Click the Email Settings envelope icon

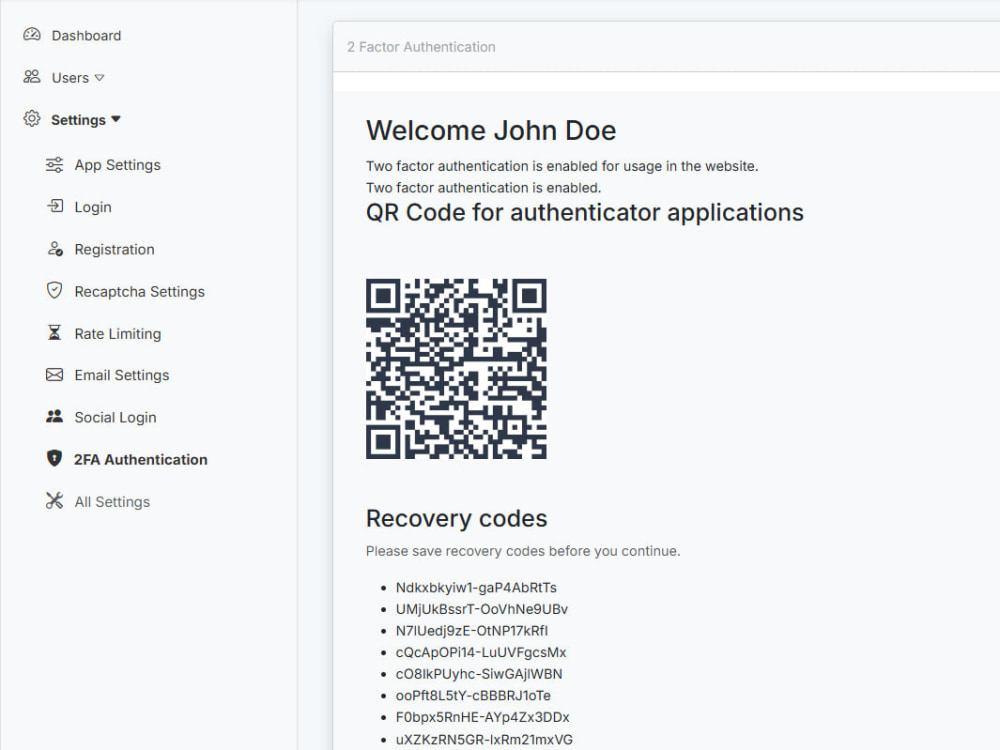point(55,375)
